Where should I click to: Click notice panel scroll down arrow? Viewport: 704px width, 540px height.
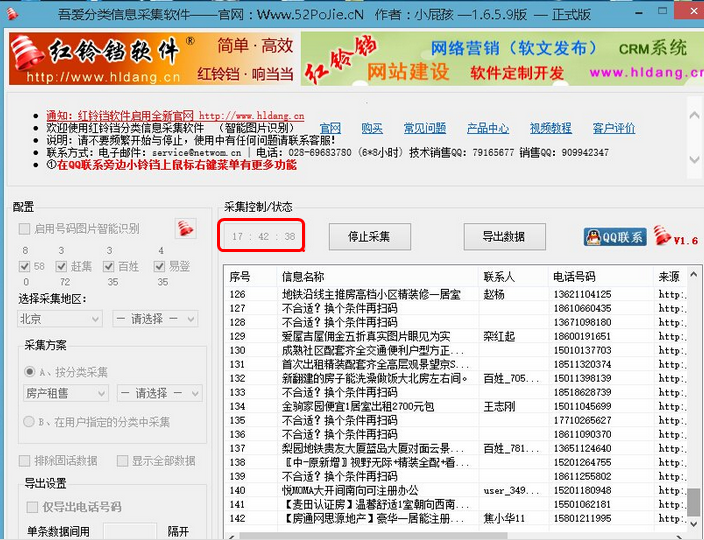(694, 159)
